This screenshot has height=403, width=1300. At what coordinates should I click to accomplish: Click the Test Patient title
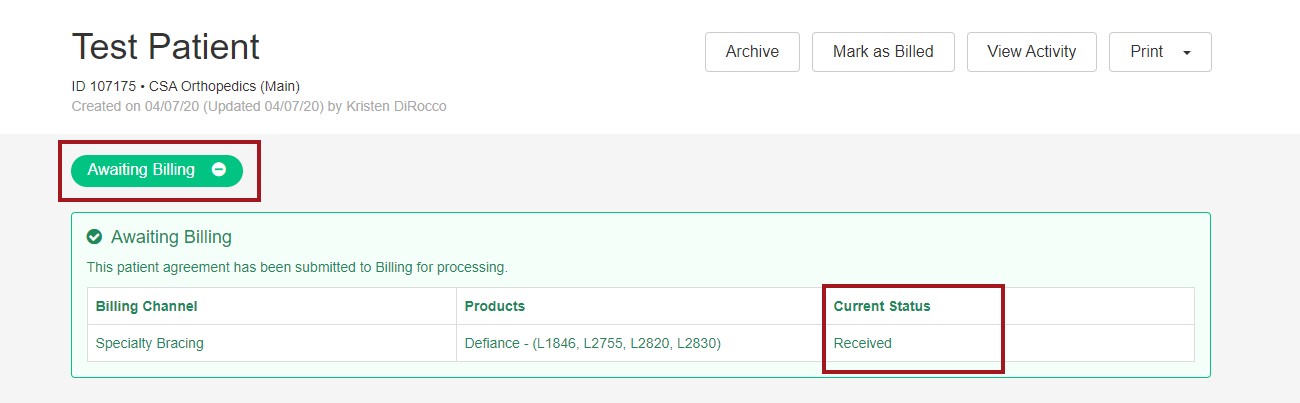166,47
